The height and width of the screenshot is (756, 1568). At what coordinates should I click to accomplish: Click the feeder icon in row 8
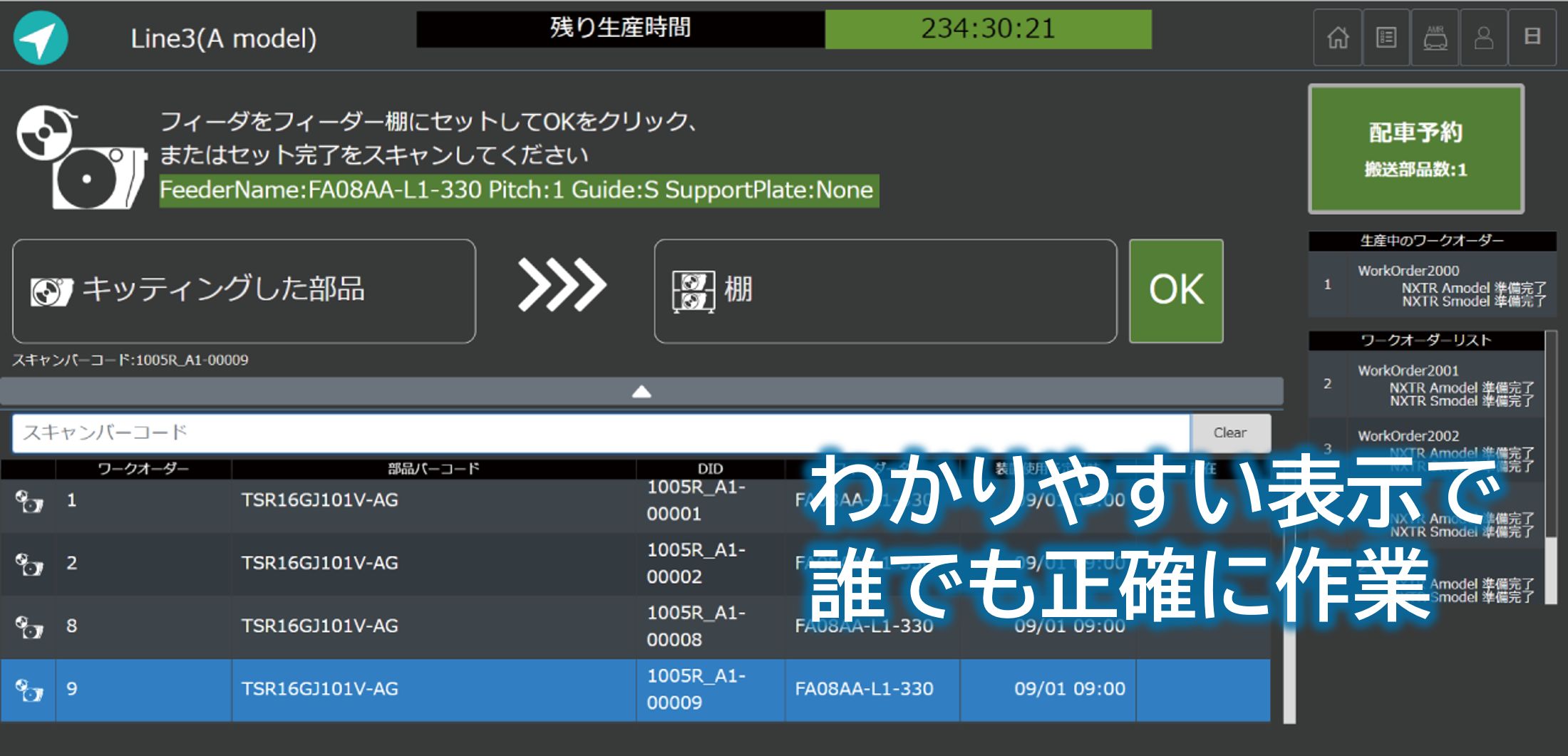pos(29,627)
